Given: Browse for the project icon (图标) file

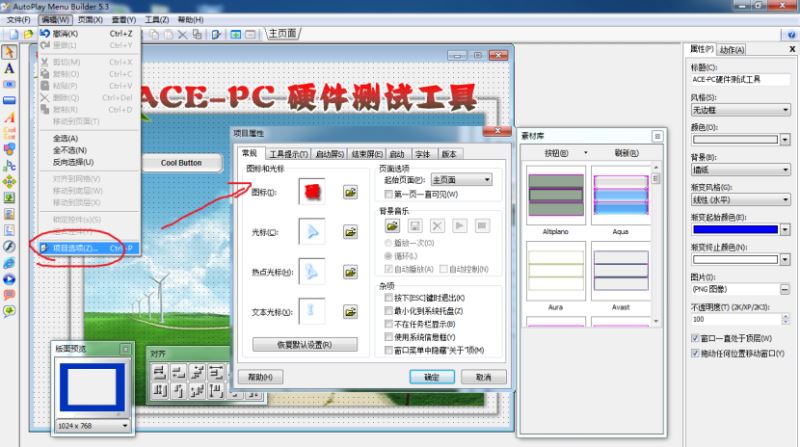Looking at the screenshot, I should (x=351, y=192).
